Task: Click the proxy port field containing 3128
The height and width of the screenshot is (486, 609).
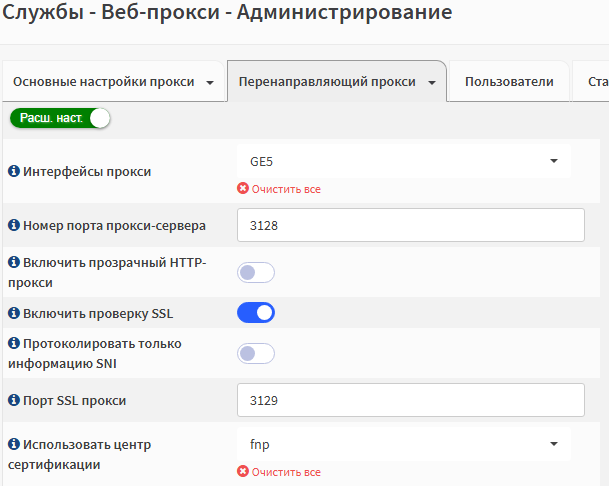Action: 411,225
